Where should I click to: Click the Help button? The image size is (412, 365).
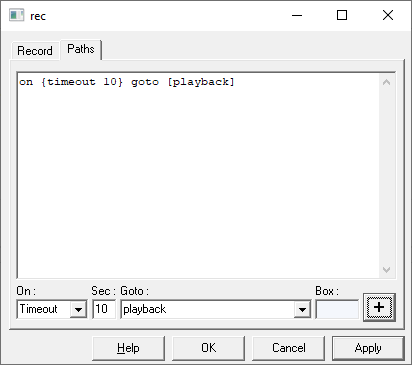pyautogui.click(x=128, y=348)
